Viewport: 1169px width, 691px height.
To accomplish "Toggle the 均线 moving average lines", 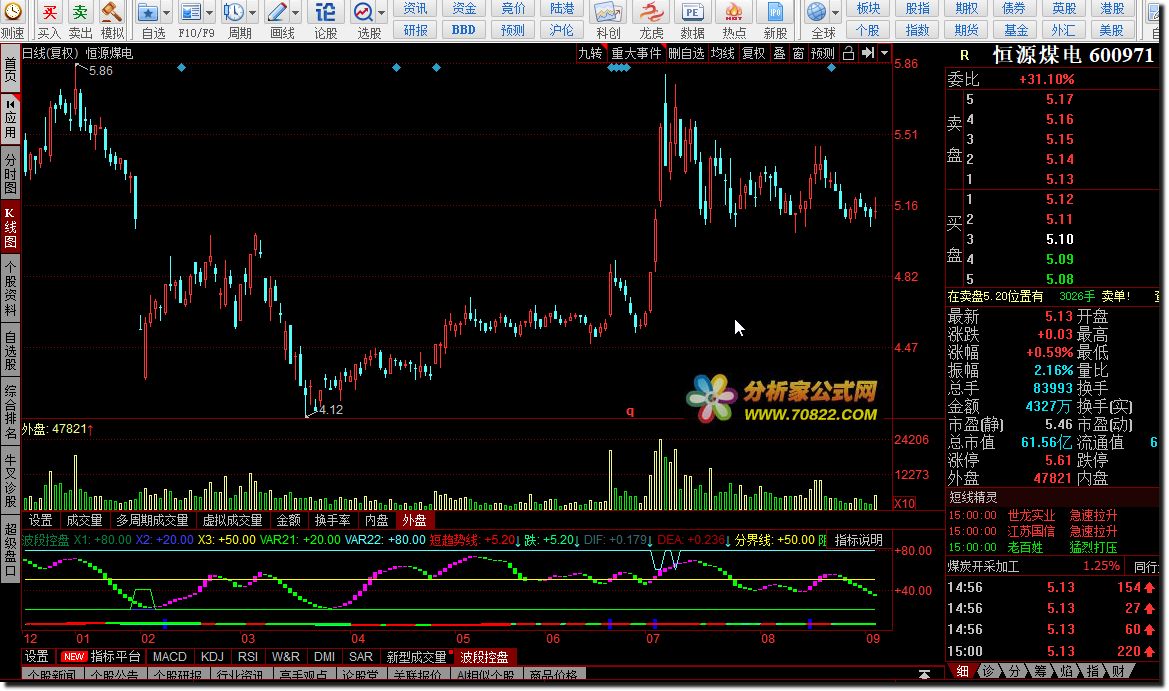I will point(722,53).
